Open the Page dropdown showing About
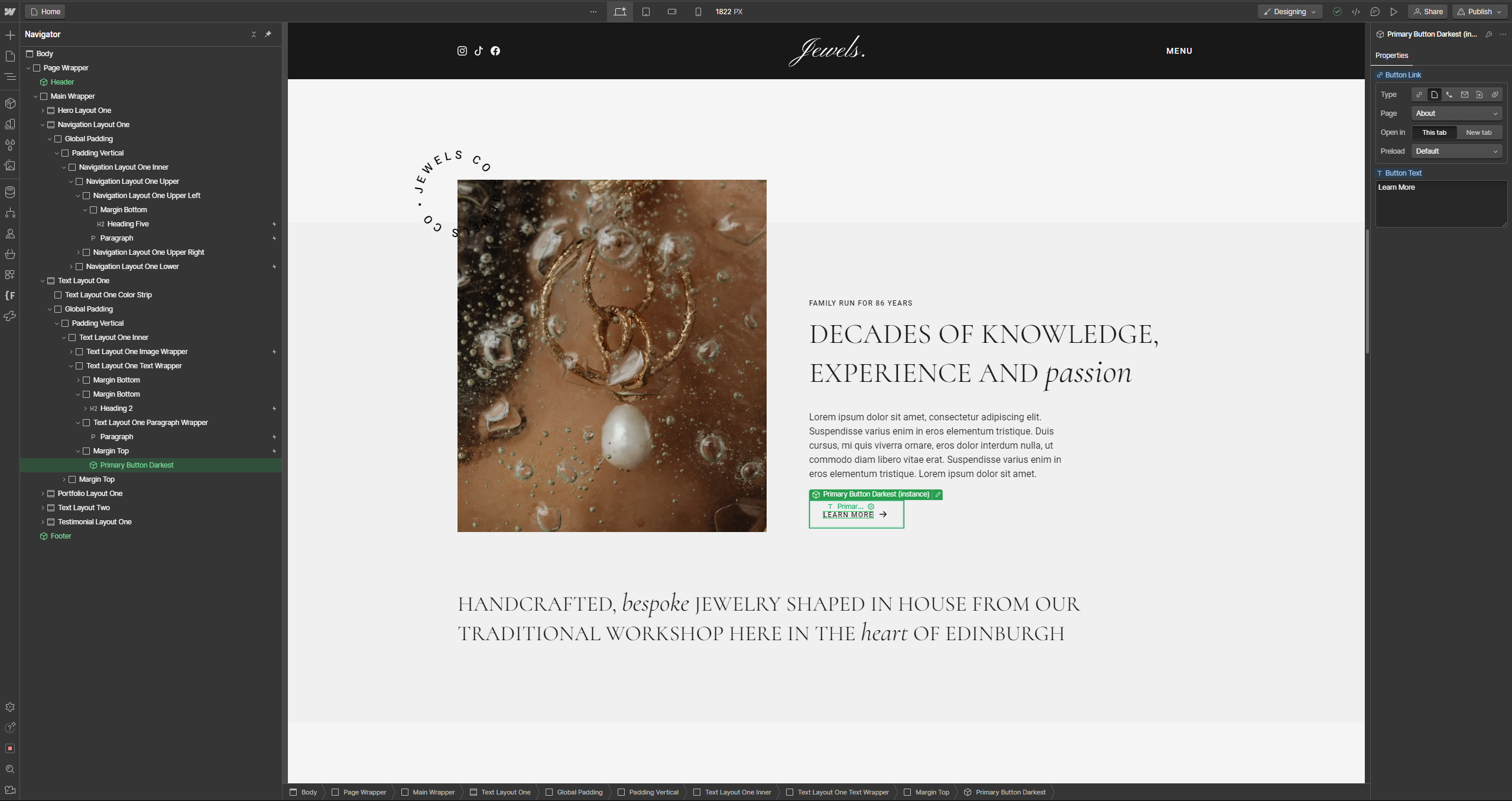1512x801 pixels. pyautogui.click(x=1456, y=113)
